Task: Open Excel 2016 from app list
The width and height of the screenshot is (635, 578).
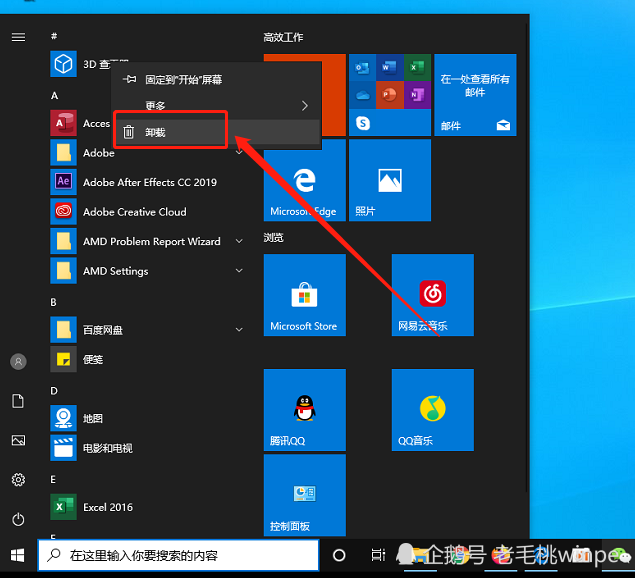Action: tap(107, 507)
